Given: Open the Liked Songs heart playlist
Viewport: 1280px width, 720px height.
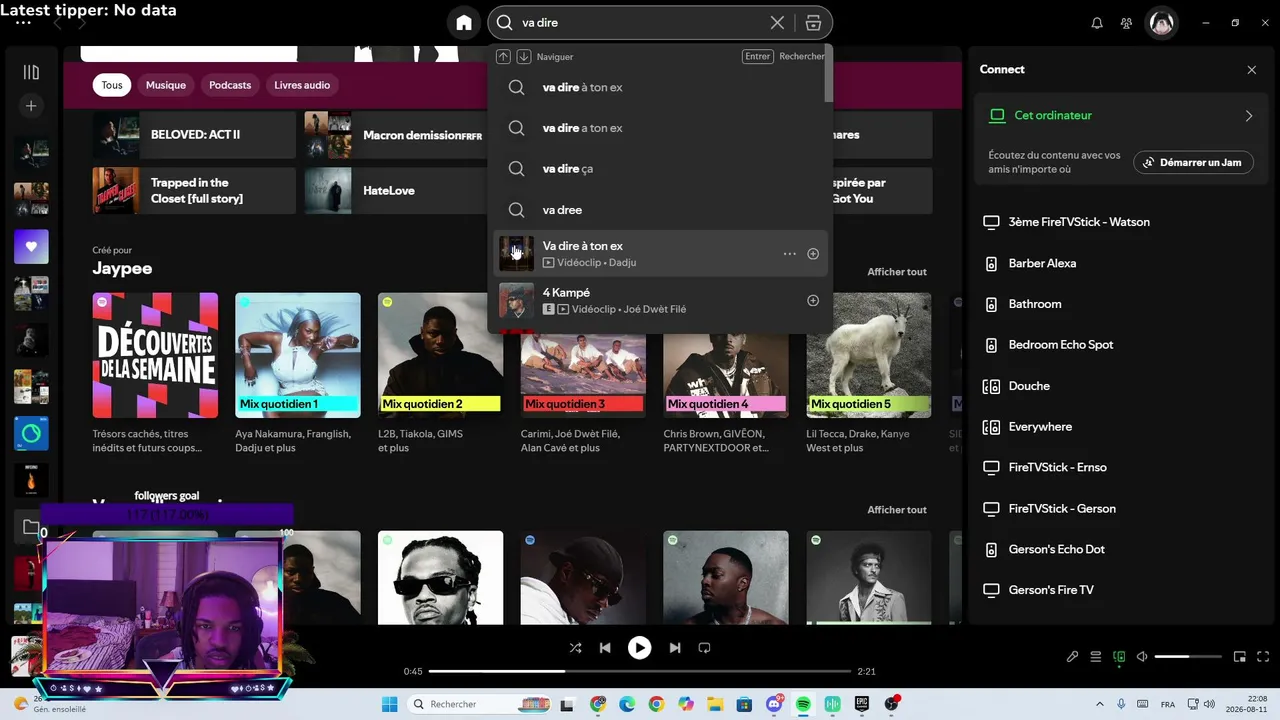Looking at the screenshot, I should pyautogui.click(x=31, y=246).
